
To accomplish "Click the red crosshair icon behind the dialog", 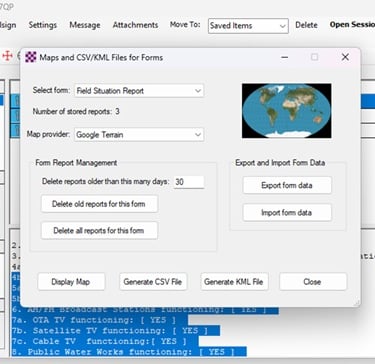I will [7, 56].
